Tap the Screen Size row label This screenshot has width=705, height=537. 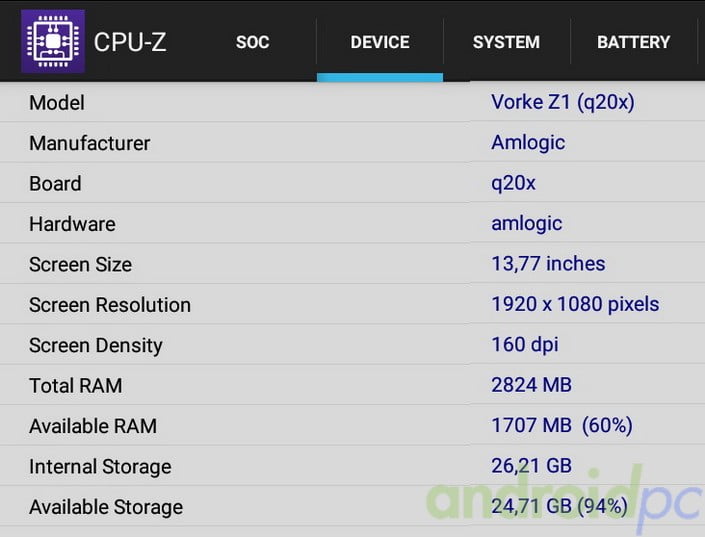(x=80, y=265)
